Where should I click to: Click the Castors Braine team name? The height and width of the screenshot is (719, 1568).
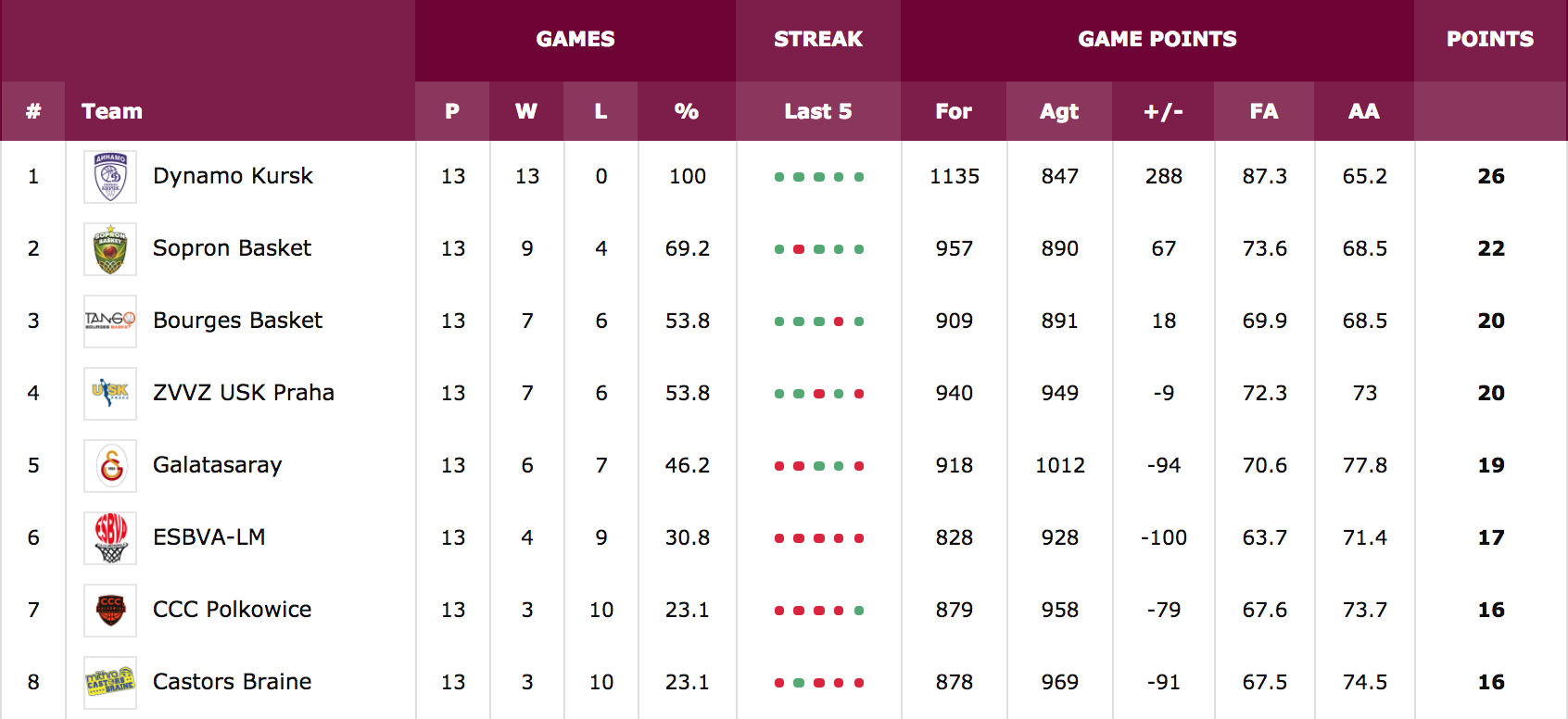point(232,682)
